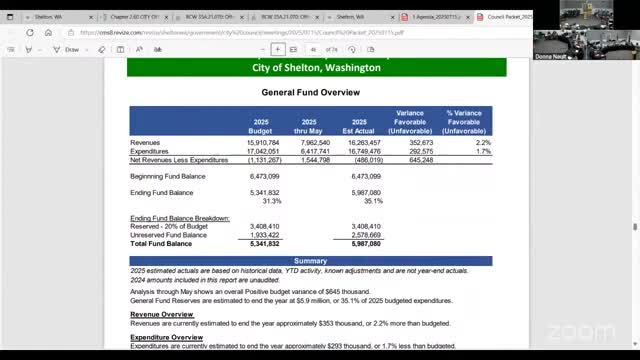Select the Draw tool
The image size is (640, 360).
(x=67, y=50)
